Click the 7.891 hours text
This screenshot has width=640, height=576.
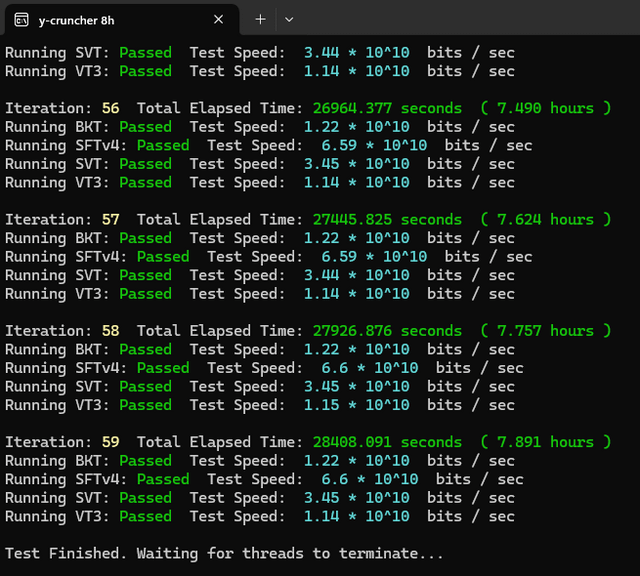pyautogui.click(x=545, y=442)
